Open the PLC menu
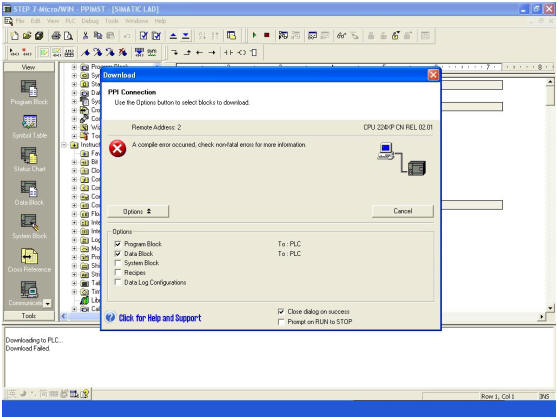The height and width of the screenshot is (417, 557). tap(70, 21)
